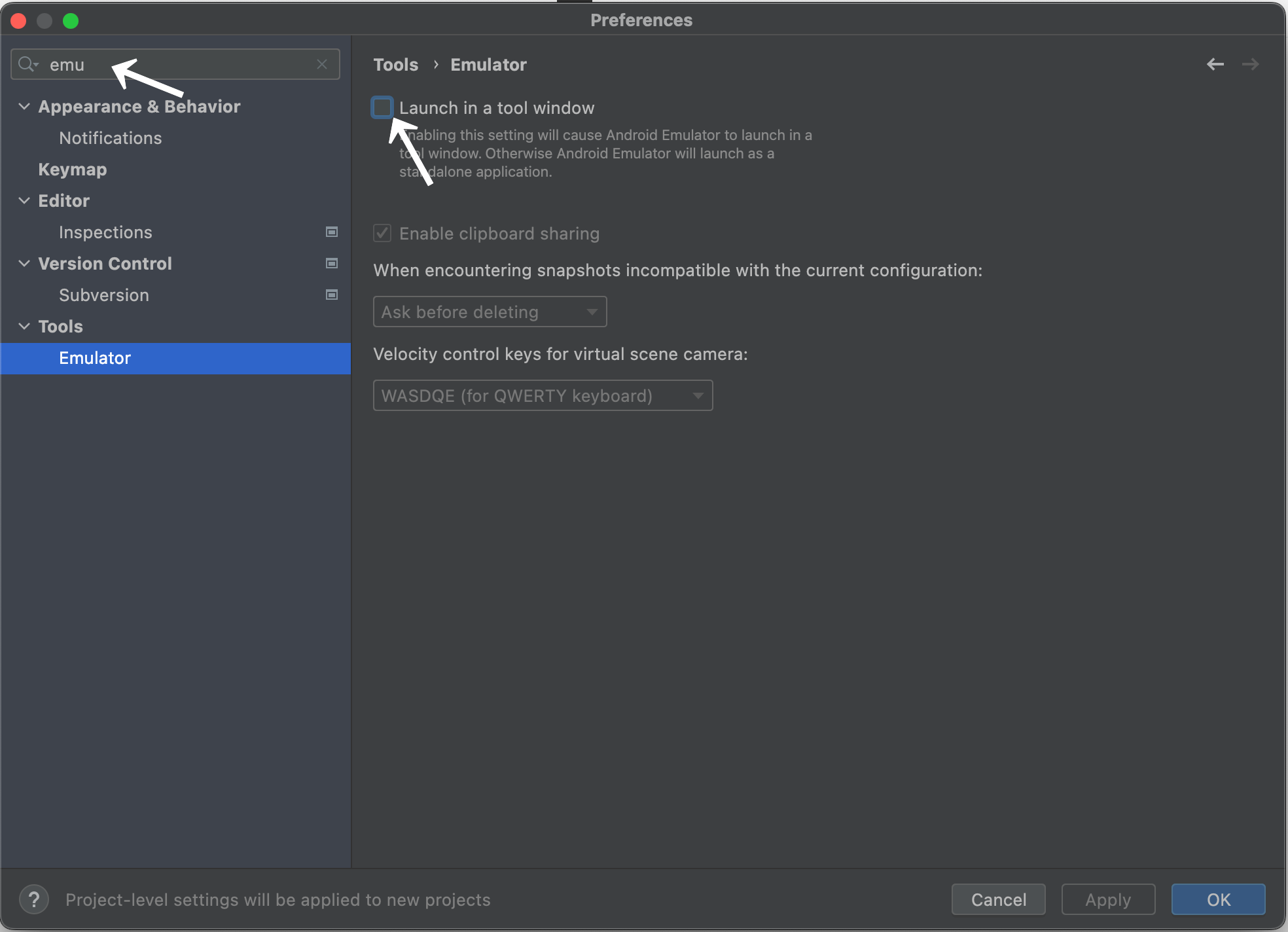Click the project-level icon beside Subversion

tap(332, 295)
